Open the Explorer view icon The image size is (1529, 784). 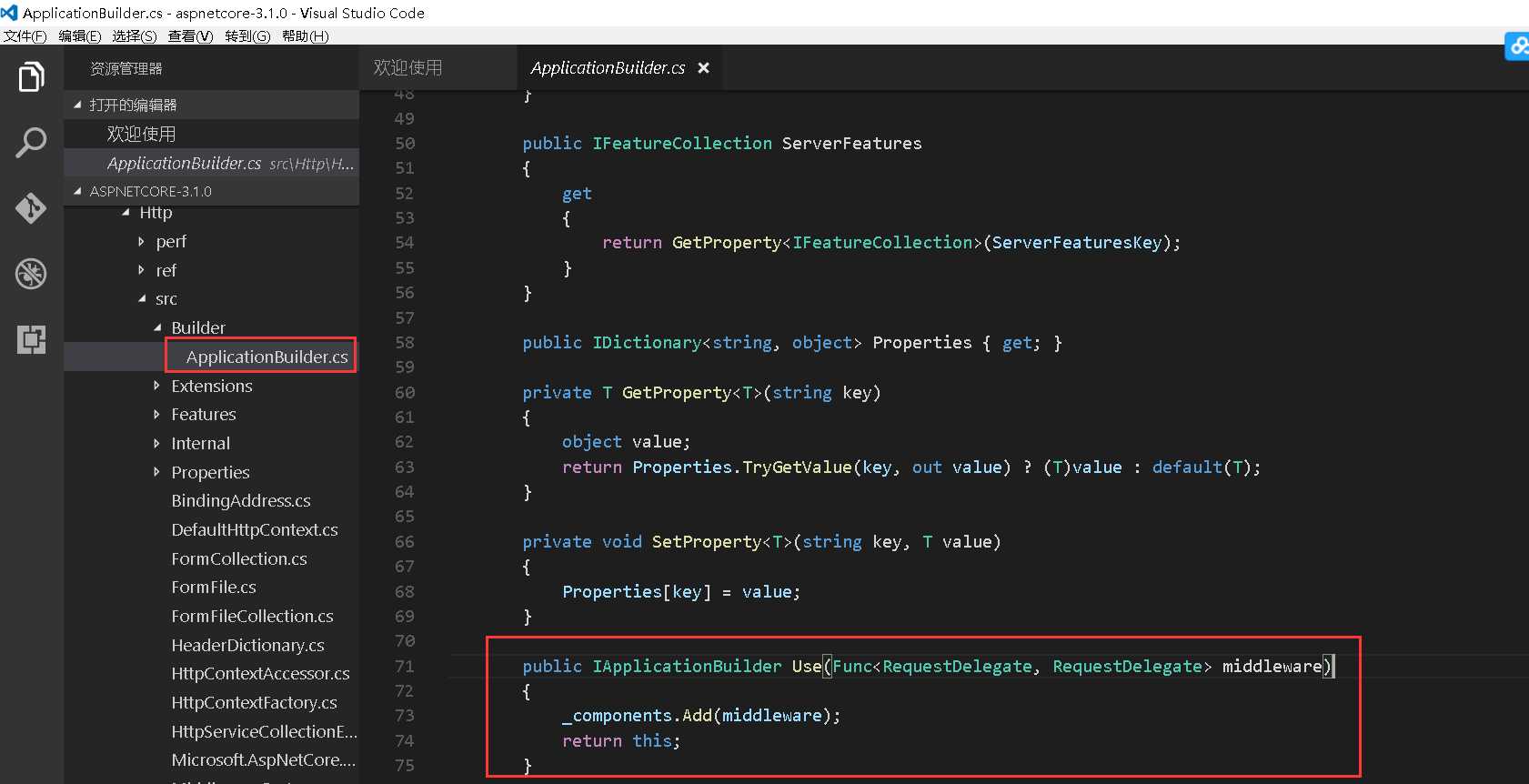[31, 77]
